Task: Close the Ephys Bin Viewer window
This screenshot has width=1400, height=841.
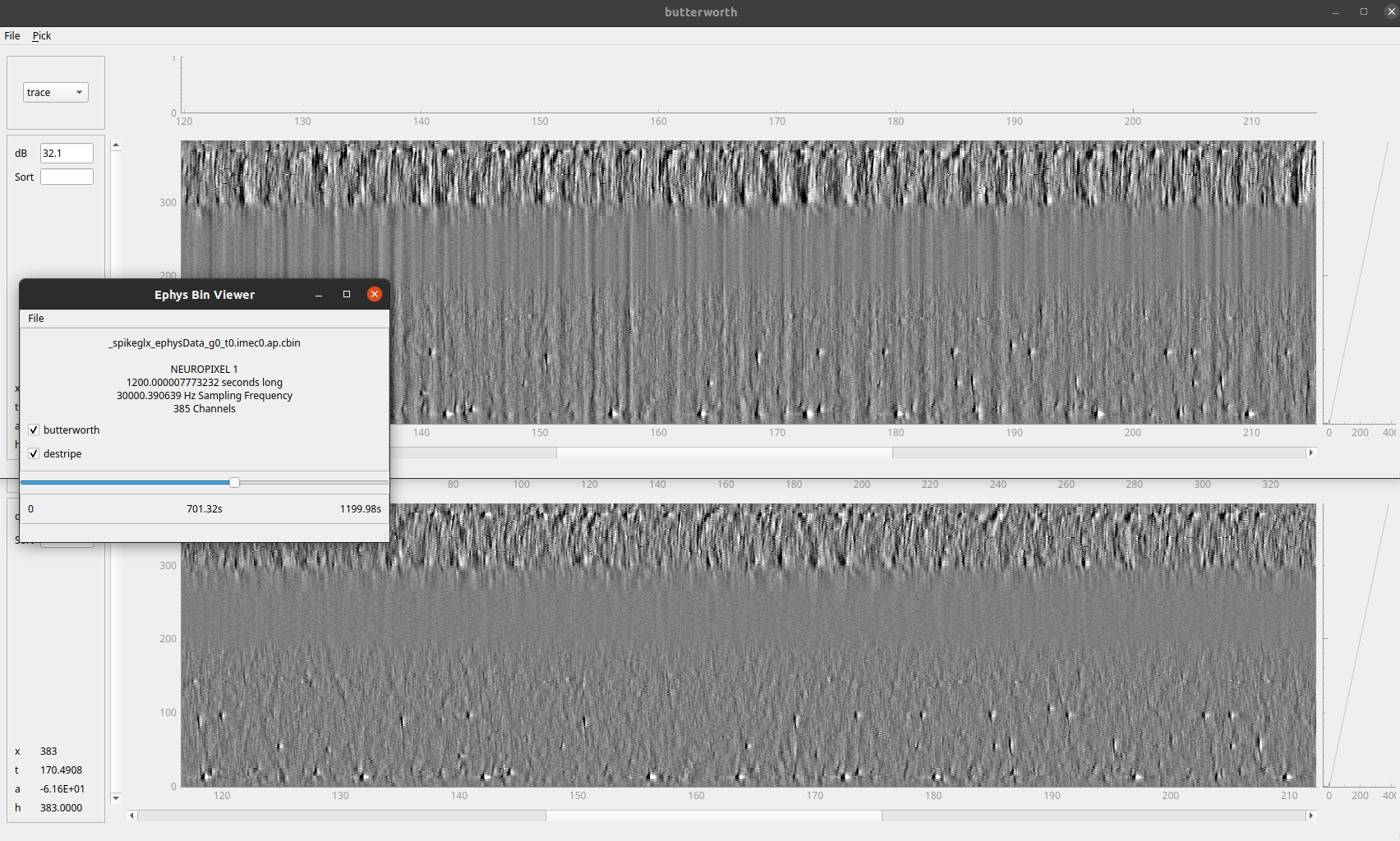Action: click(x=375, y=294)
